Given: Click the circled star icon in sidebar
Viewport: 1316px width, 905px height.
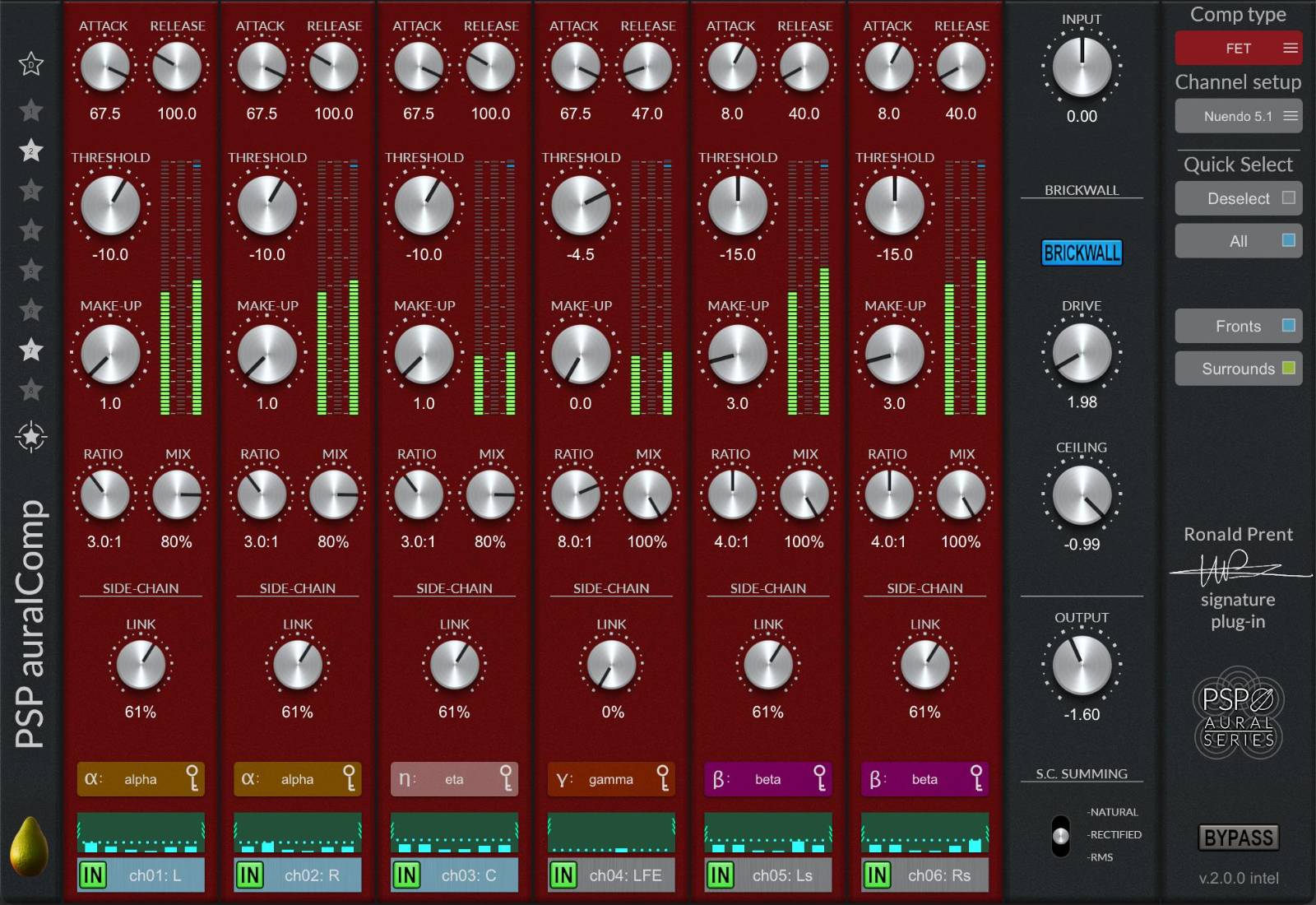Looking at the screenshot, I should 31,437.
